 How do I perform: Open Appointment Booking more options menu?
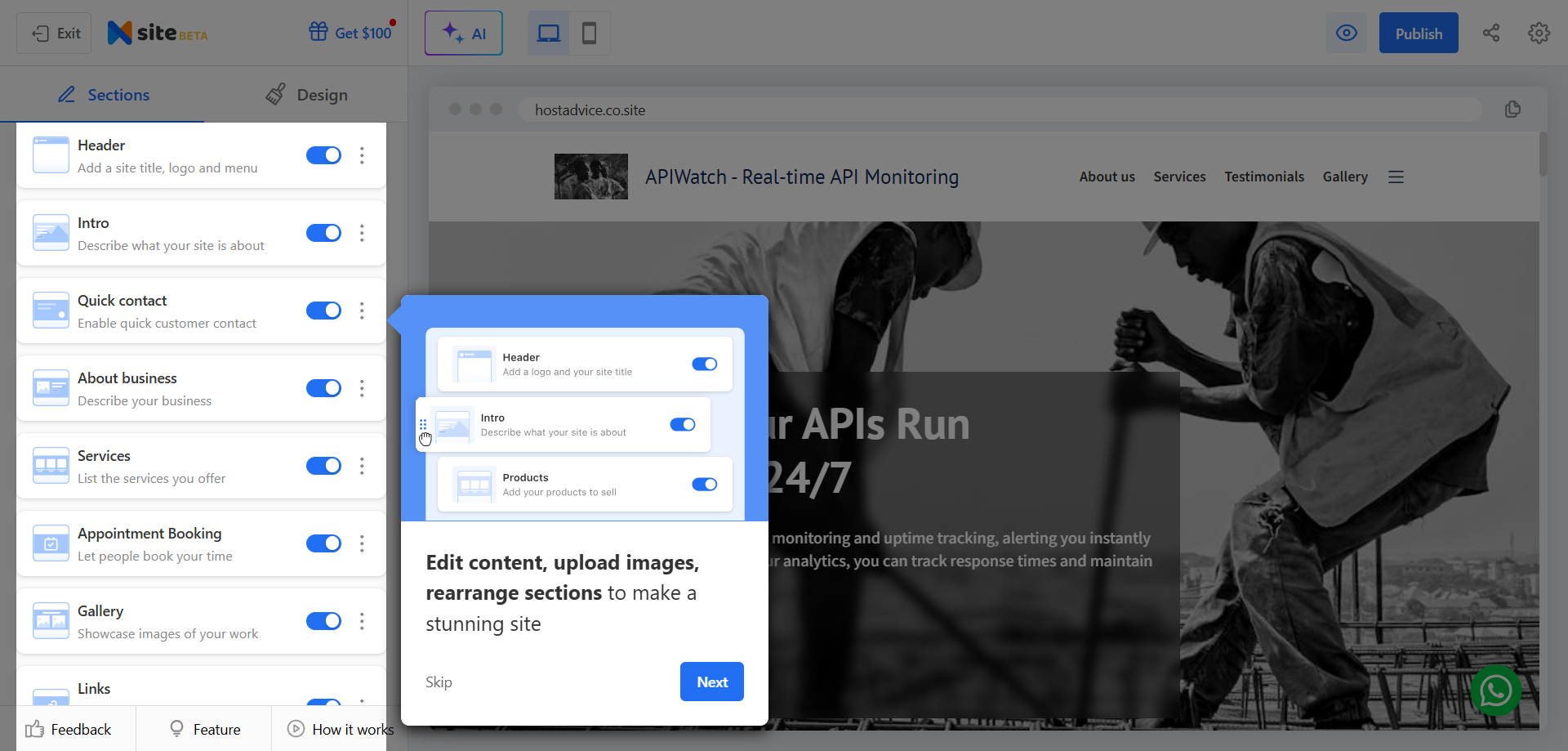pyautogui.click(x=362, y=543)
